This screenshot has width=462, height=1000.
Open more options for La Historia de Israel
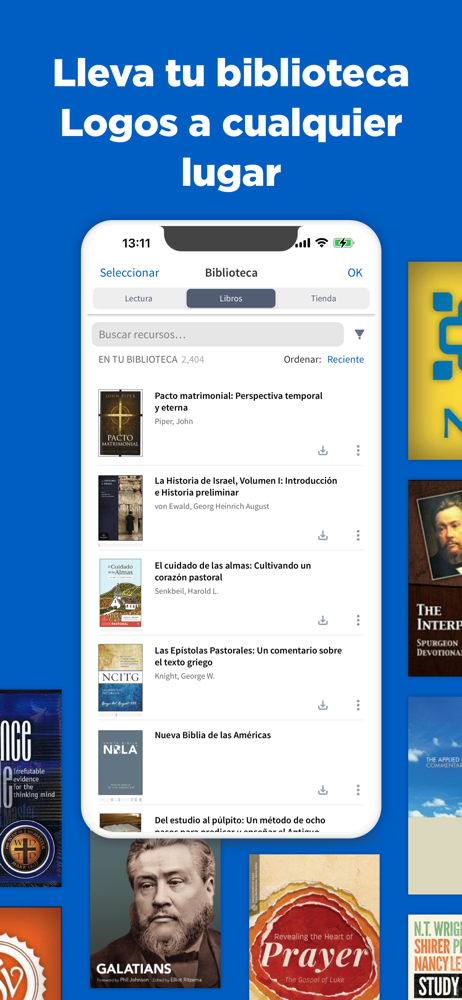[358, 536]
